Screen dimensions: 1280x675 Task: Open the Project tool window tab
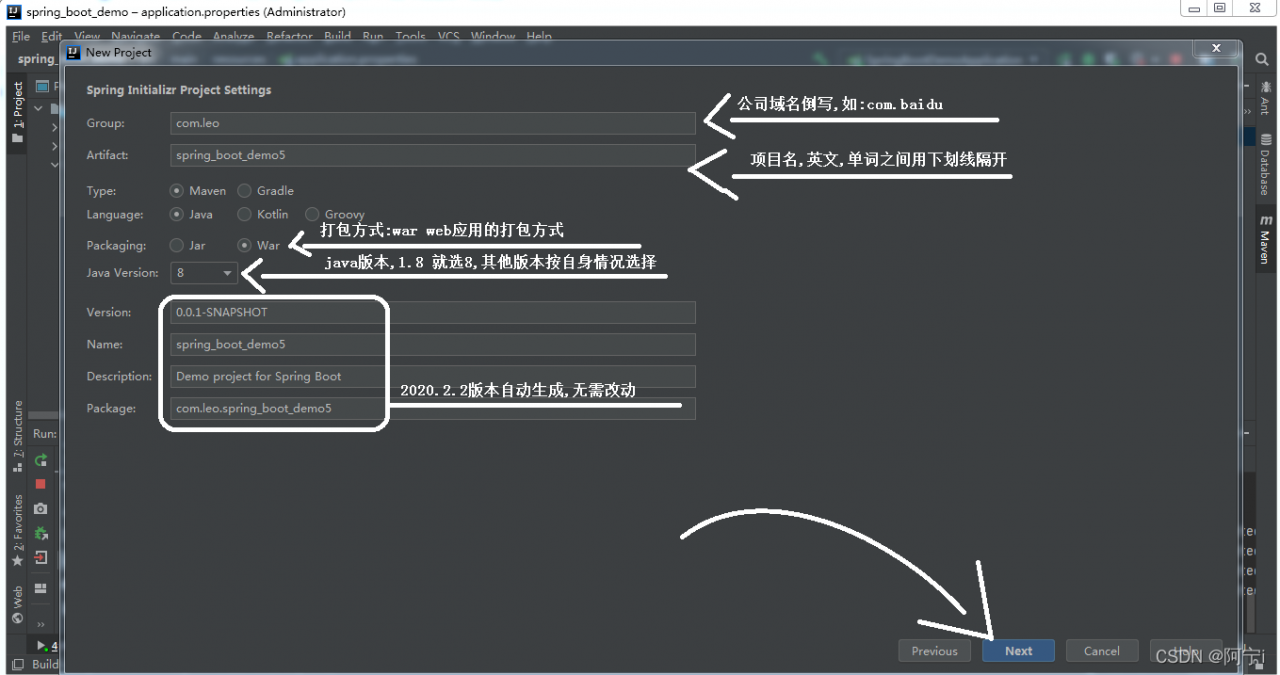[17, 112]
